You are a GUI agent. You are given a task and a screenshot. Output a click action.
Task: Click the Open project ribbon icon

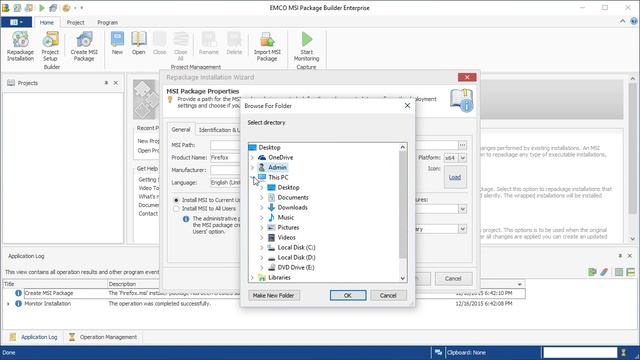(x=138, y=43)
